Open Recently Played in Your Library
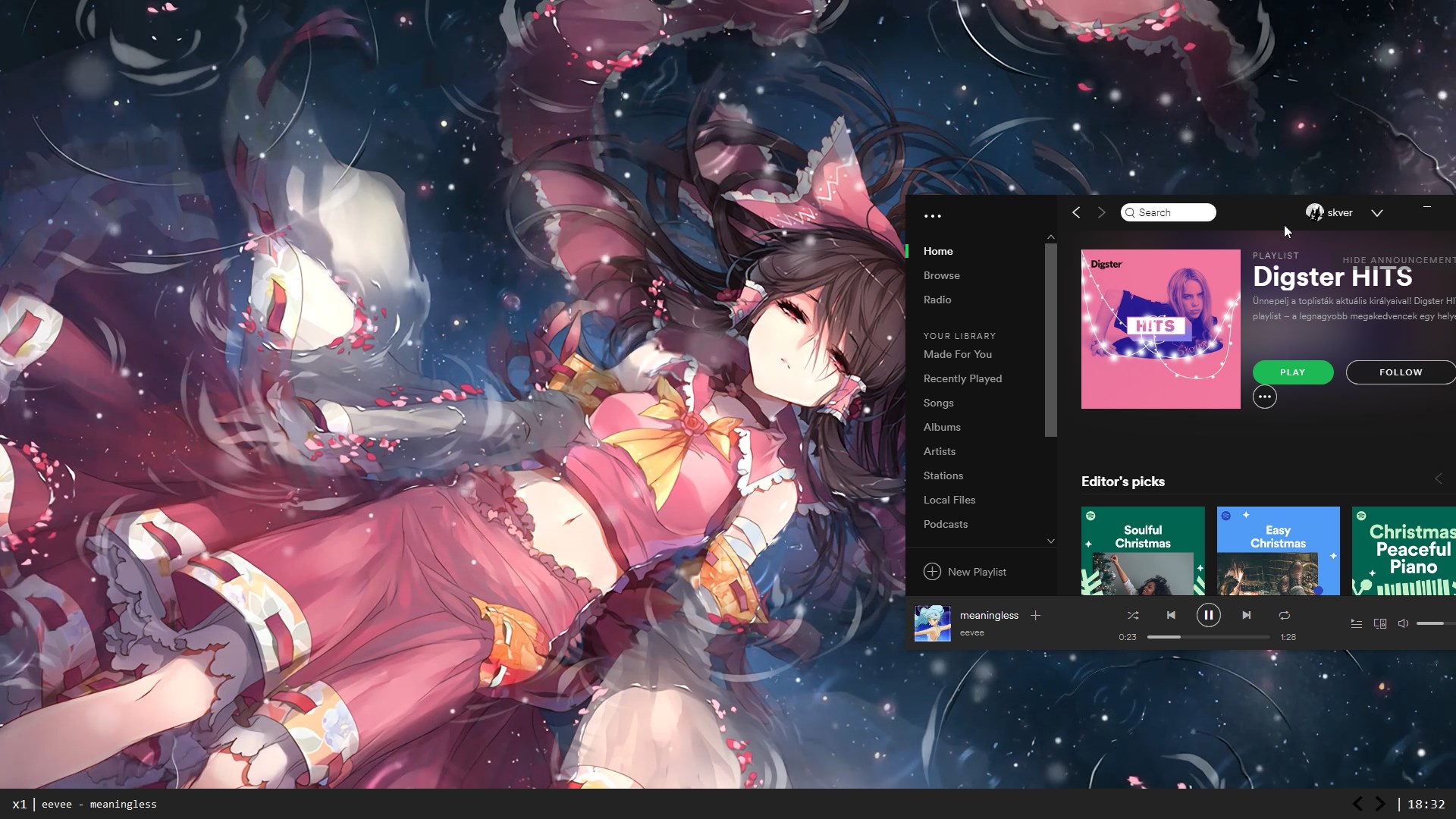The image size is (1456, 819). tap(962, 378)
